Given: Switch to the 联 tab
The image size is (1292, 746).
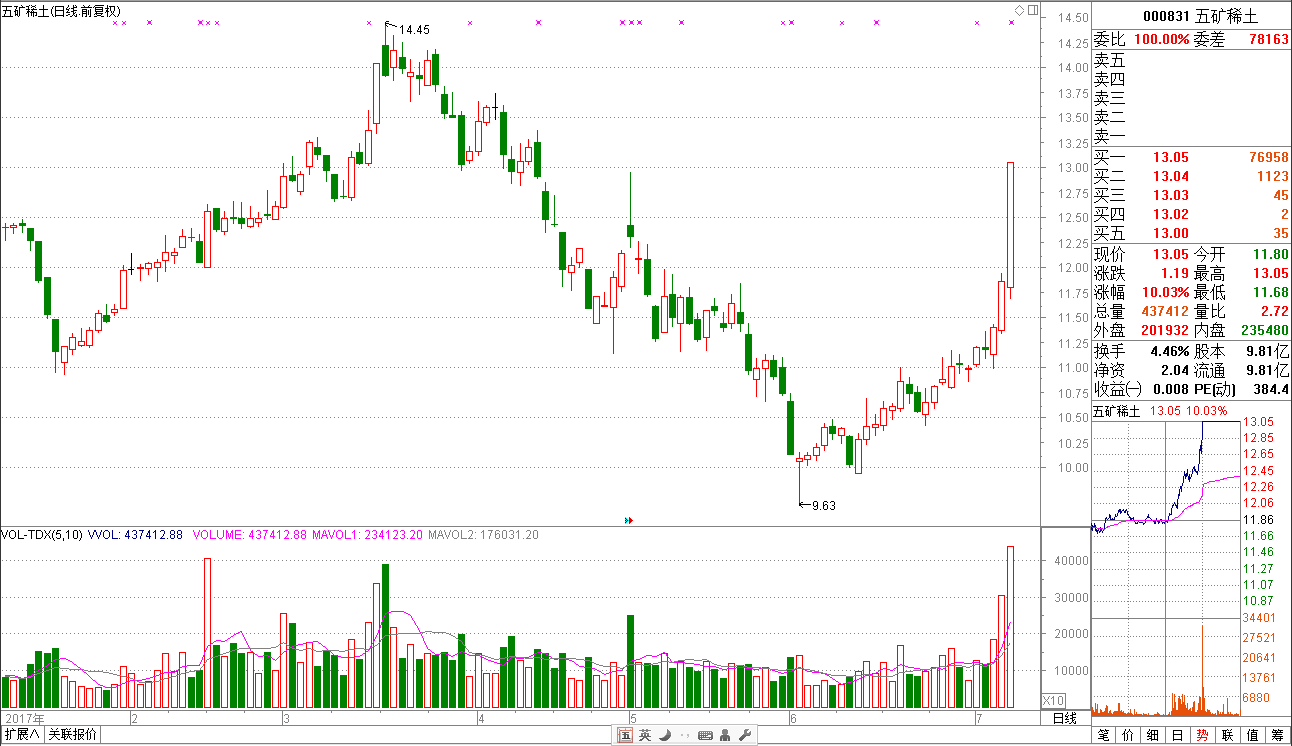Looking at the screenshot, I should tap(1228, 735).
